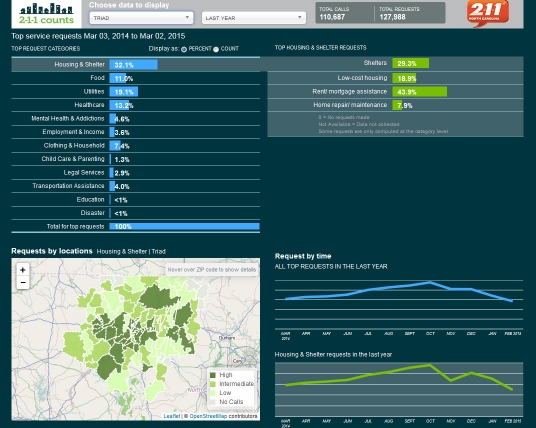536x428 pixels.
Task: Select the PERCENT display radio button
Action: (184, 49)
